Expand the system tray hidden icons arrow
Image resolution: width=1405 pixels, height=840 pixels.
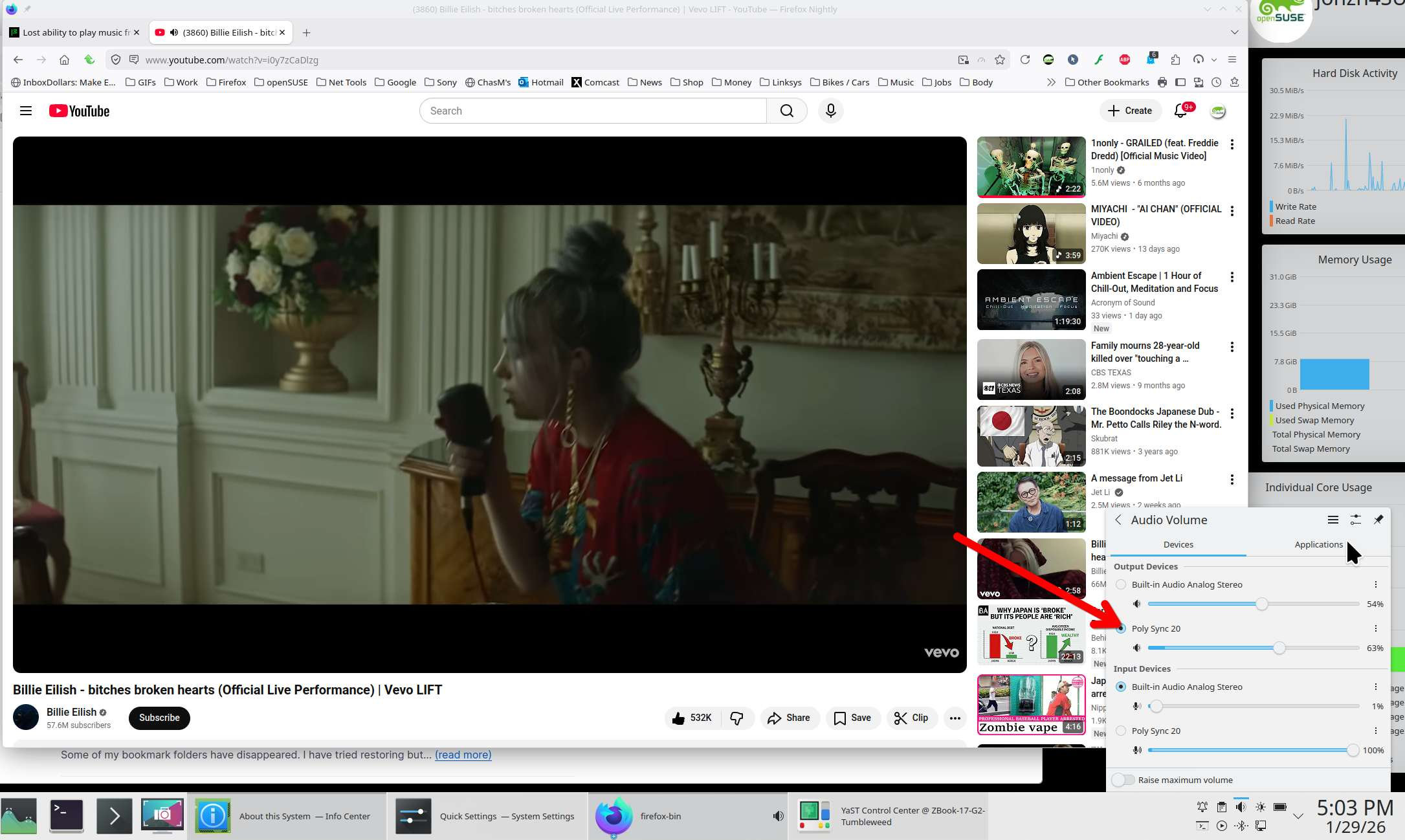1298,817
